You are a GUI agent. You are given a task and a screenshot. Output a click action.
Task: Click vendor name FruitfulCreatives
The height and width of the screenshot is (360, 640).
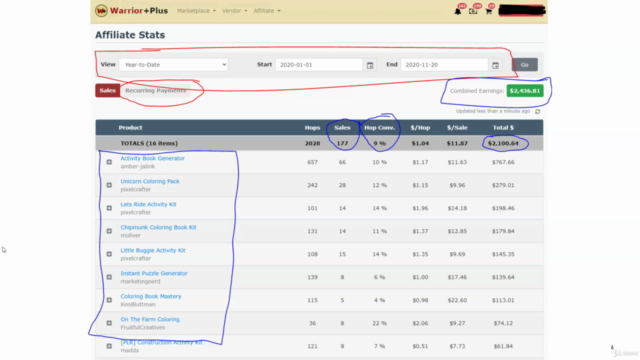pyautogui.click(x=143, y=327)
